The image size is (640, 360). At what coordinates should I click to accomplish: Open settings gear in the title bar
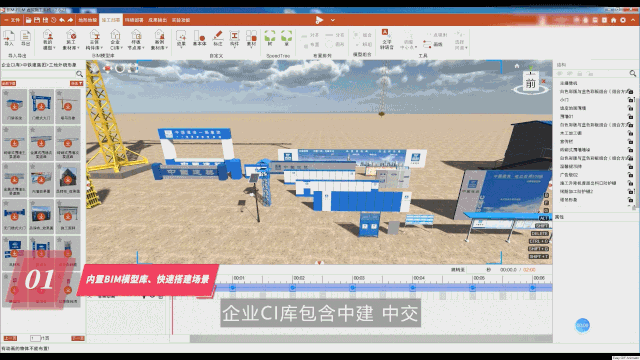[x=623, y=20]
